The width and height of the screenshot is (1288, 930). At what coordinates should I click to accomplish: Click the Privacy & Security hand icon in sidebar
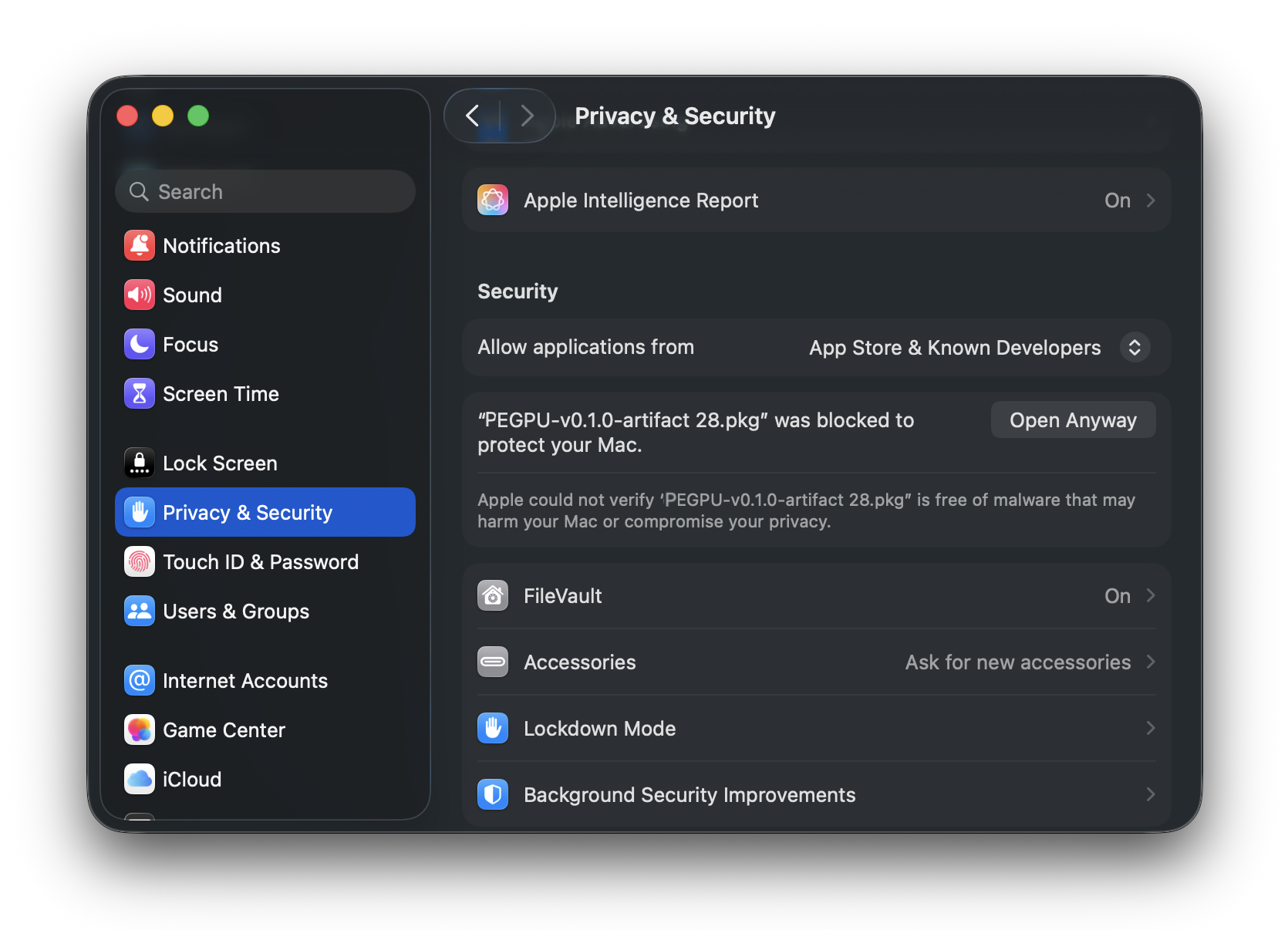coord(140,513)
